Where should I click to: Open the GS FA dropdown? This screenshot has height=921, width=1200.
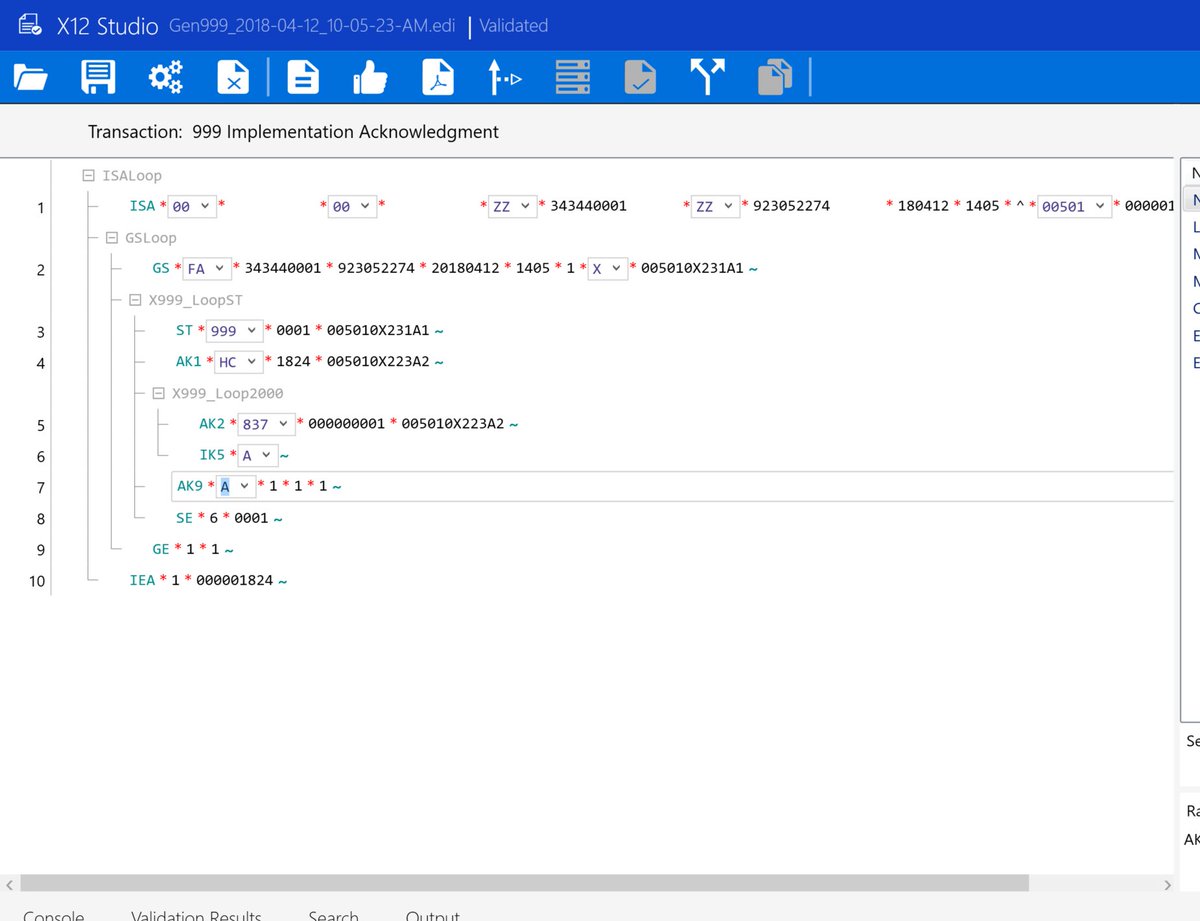[206, 269]
